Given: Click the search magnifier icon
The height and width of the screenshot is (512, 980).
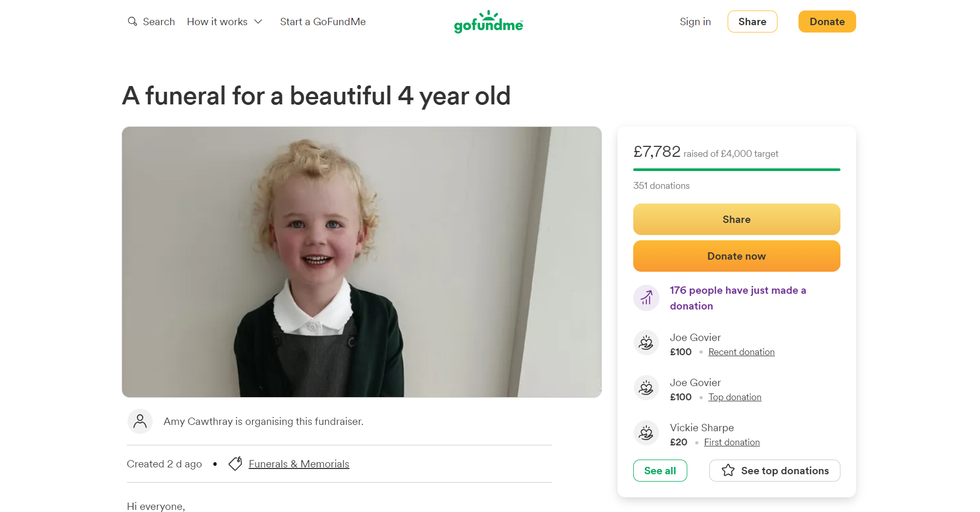Looking at the screenshot, I should tap(132, 22).
